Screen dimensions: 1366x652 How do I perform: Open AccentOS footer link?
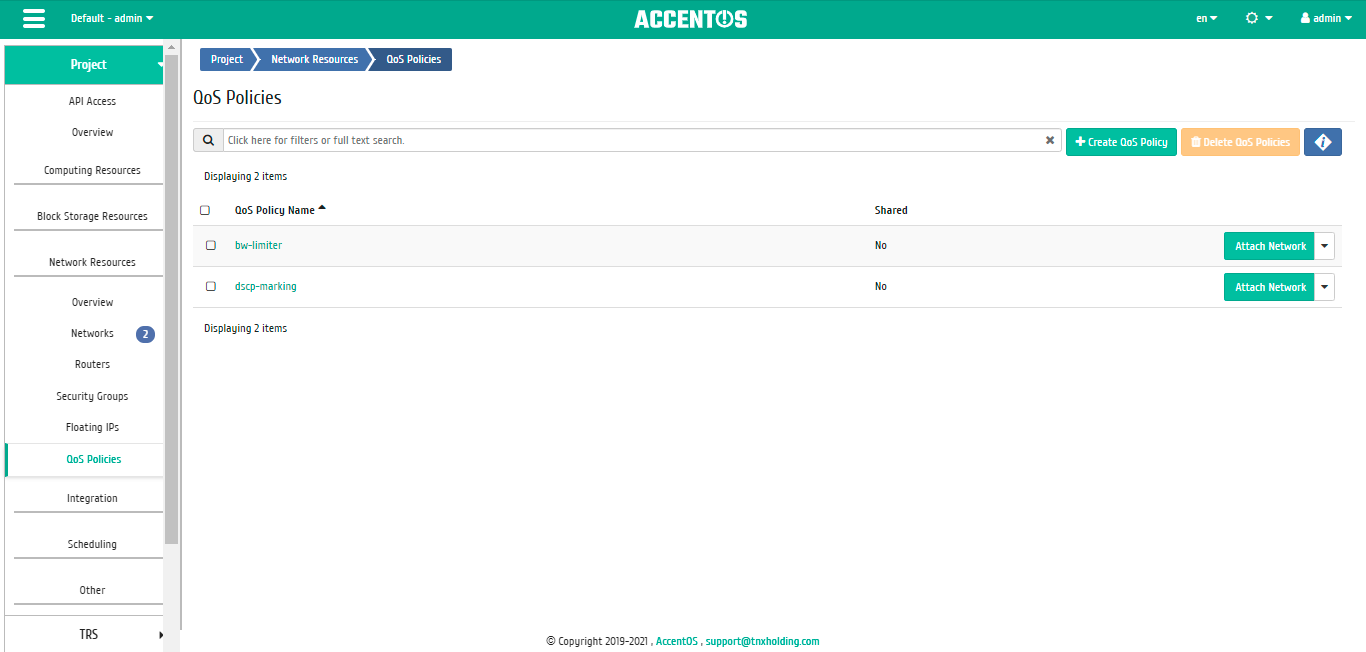coord(676,641)
